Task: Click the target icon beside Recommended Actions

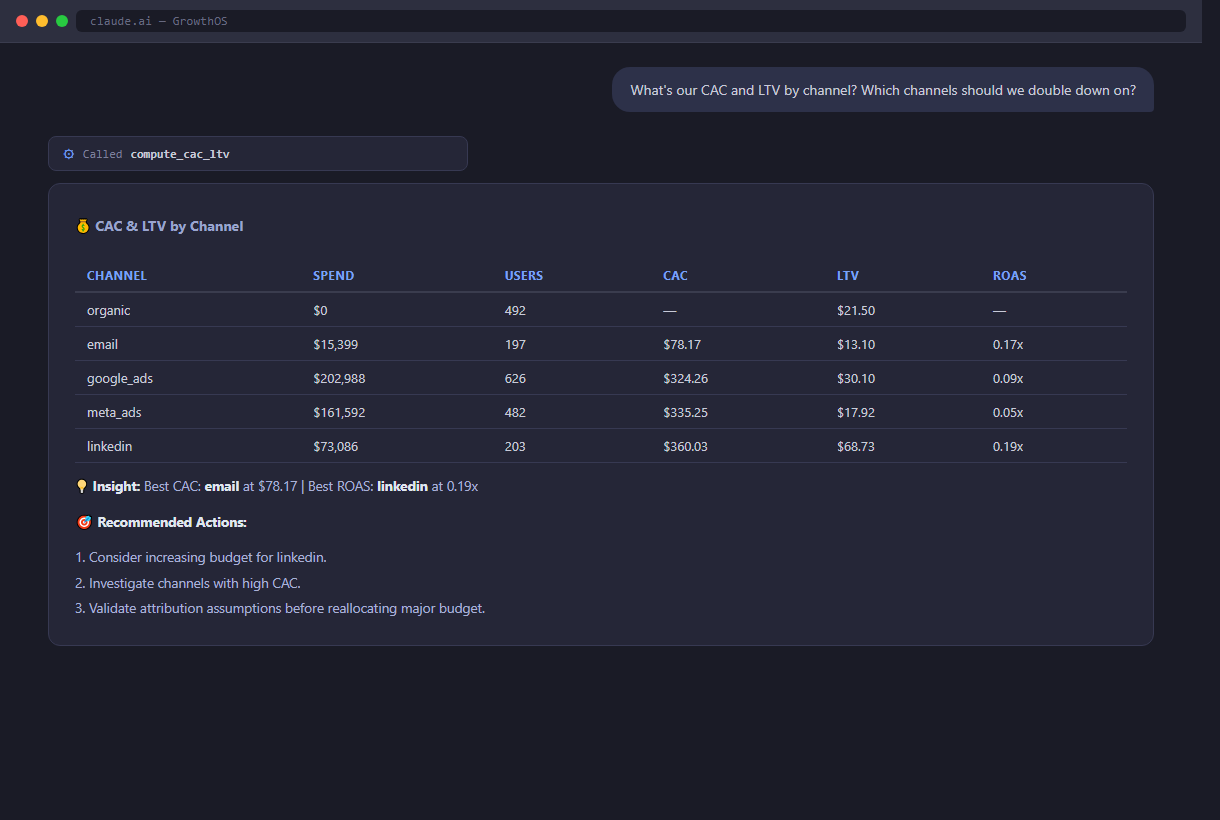Action: click(84, 522)
